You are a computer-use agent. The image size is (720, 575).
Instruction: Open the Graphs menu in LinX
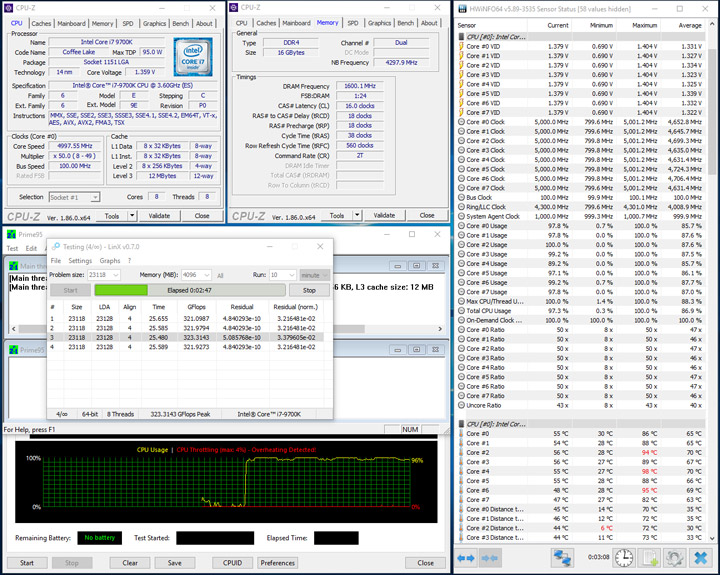pos(109,261)
